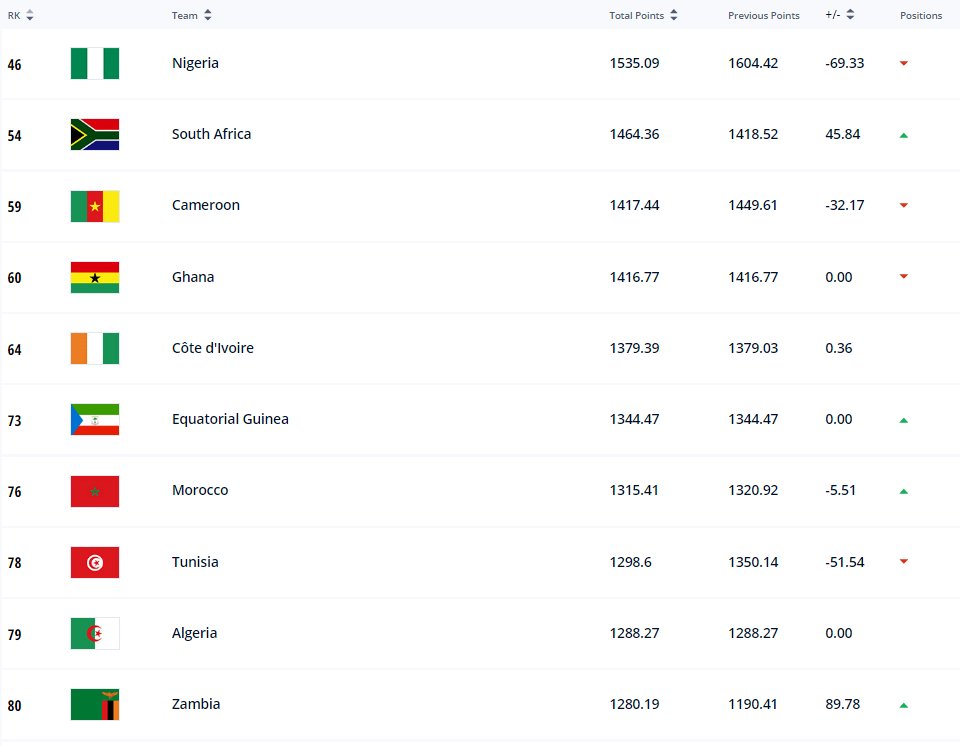Click the Equatorial Guinea flag icon
Viewport: 960px width, 746px height.
click(x=95, y=420)
